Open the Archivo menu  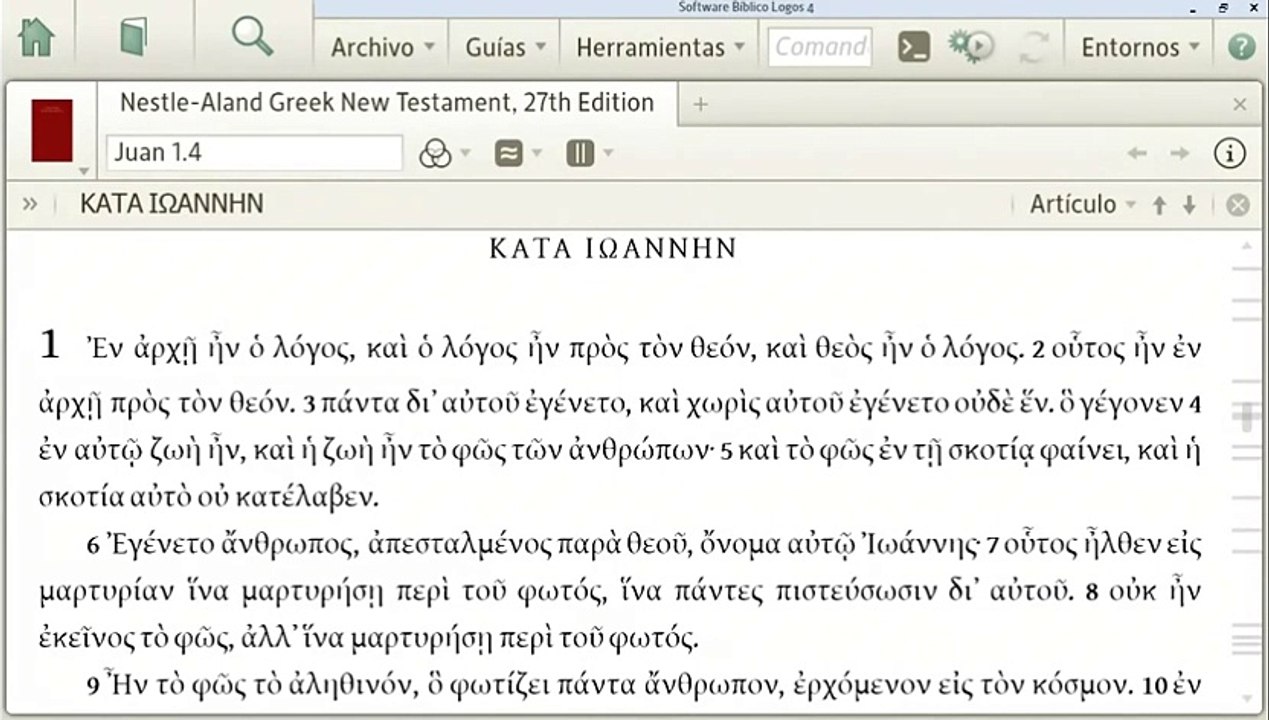pos(383,47)
